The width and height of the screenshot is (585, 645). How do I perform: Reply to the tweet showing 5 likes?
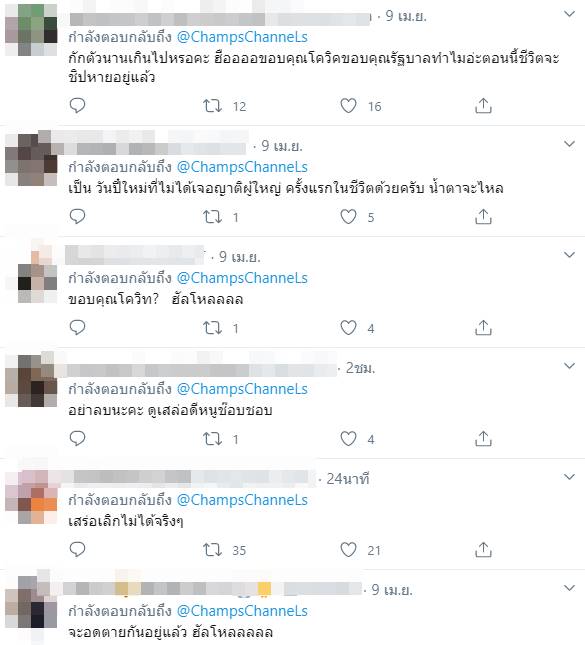coord(77,217)
